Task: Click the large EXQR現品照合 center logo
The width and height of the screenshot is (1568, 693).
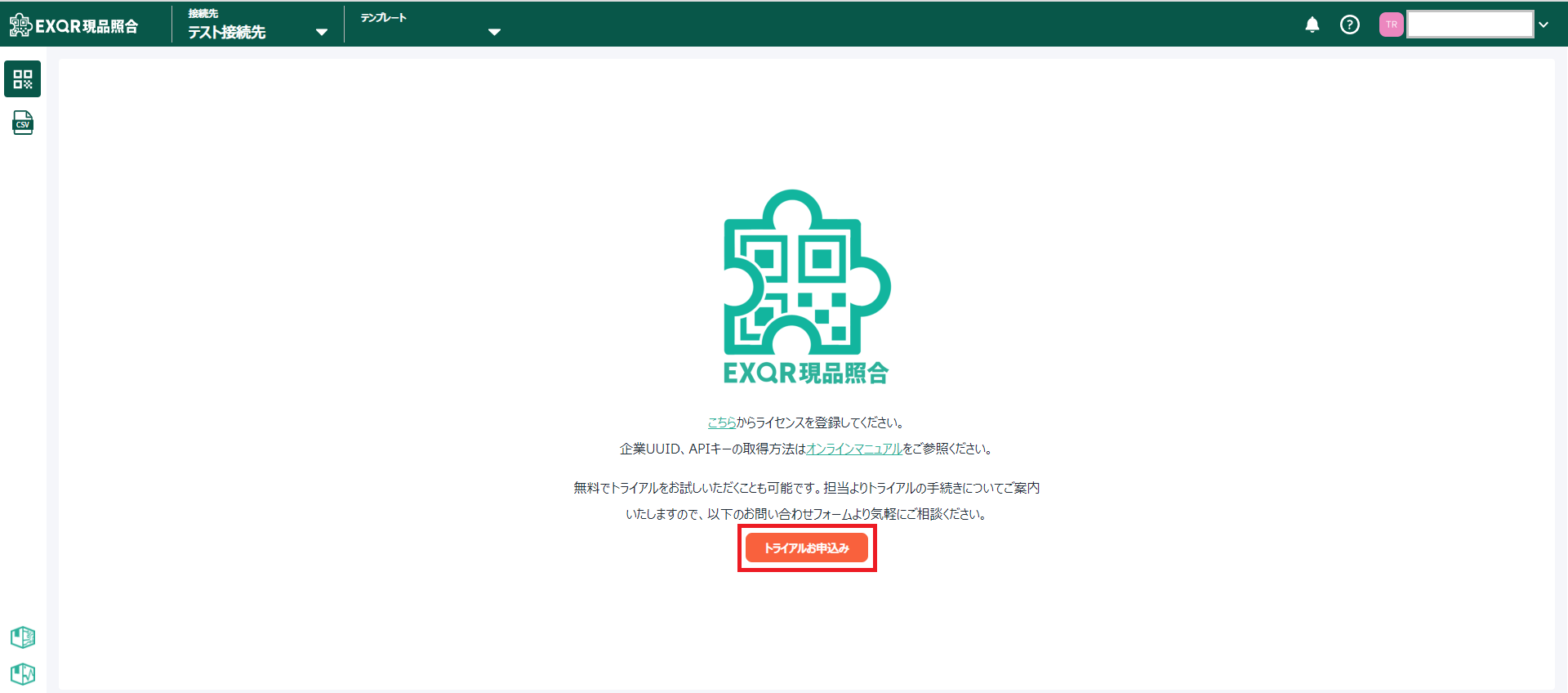Action: coord(807,287)
